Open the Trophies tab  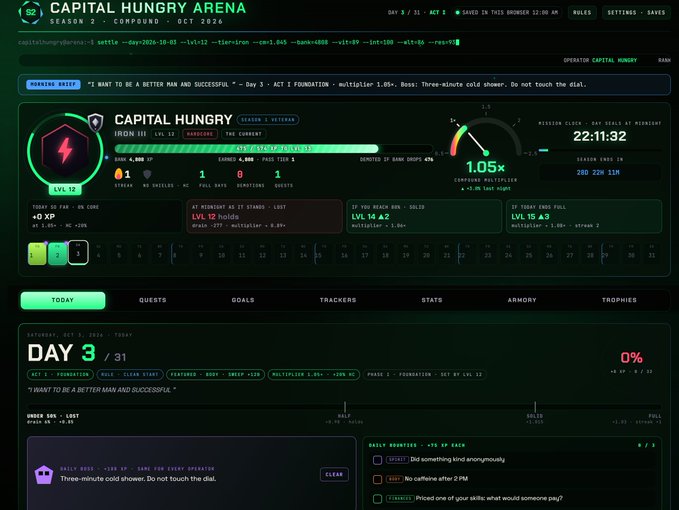click(619, 300)
